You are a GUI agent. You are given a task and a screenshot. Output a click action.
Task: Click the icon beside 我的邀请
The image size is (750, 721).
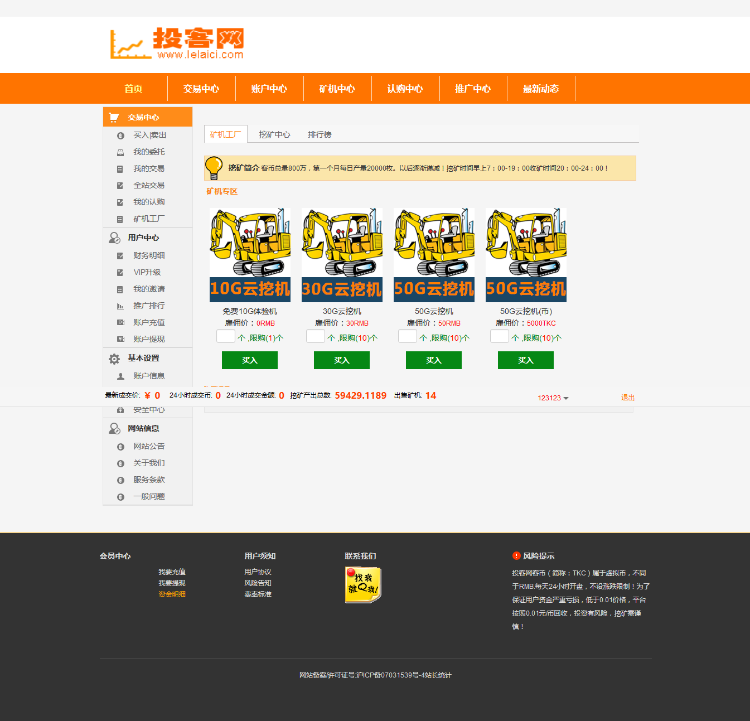coord(121,289)
